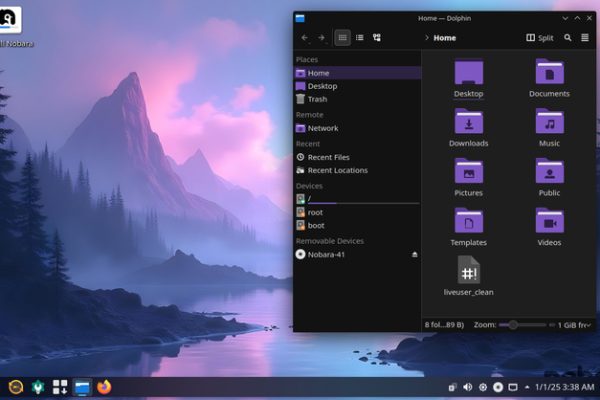Click the Install Nobara desktop icon
600x400 pixels.
[x=11, y=26]
